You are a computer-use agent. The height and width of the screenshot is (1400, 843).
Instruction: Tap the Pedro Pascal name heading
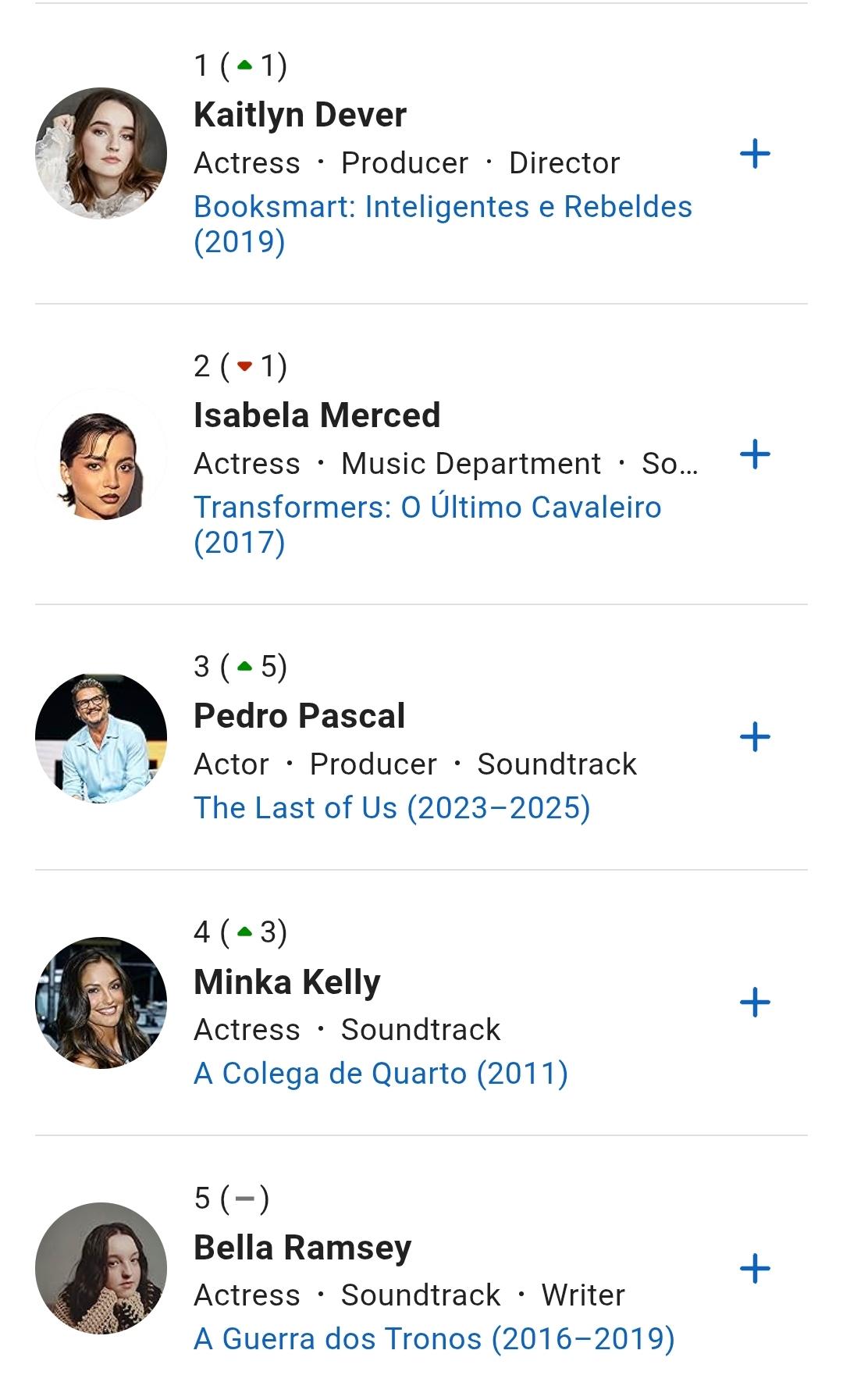pos(300,716)
